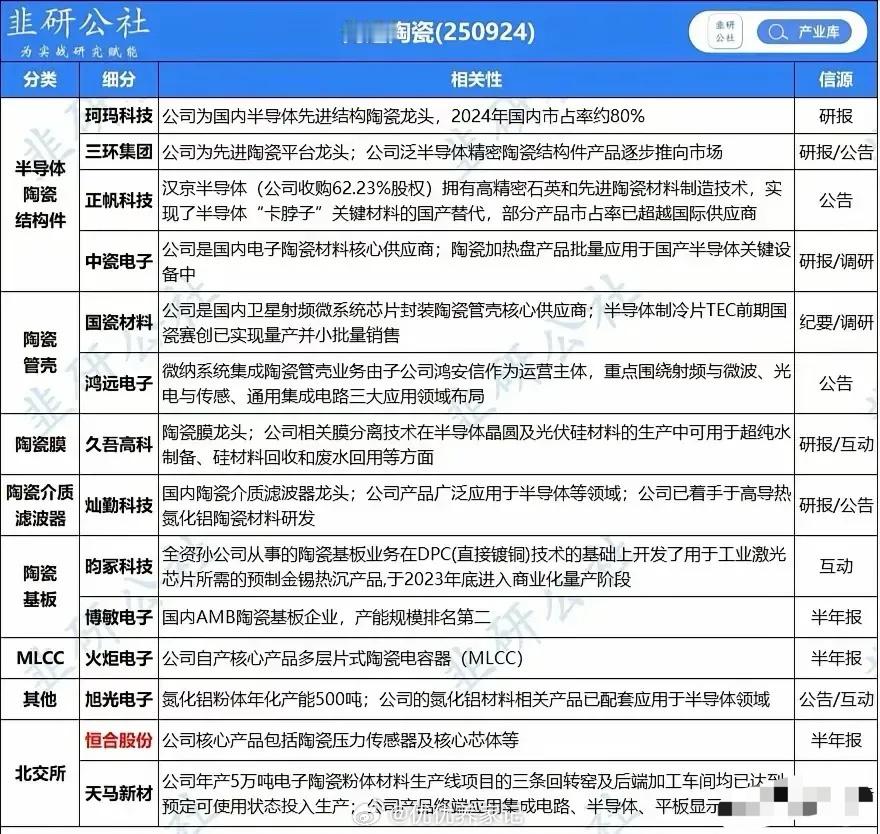Click the 为实战研究赋能 slogan under logo

click(x=79, y=52)
